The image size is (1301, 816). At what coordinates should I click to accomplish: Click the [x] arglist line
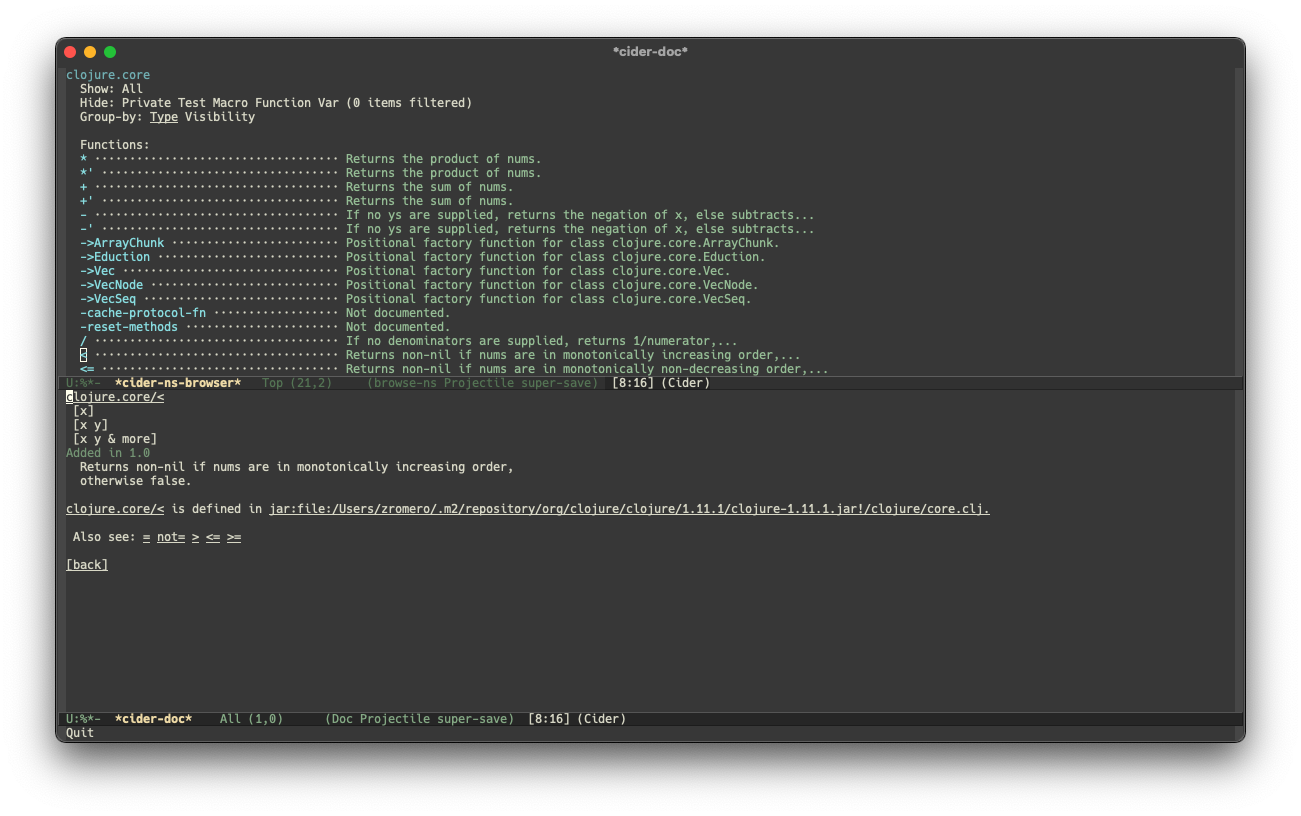click(84, 411)
